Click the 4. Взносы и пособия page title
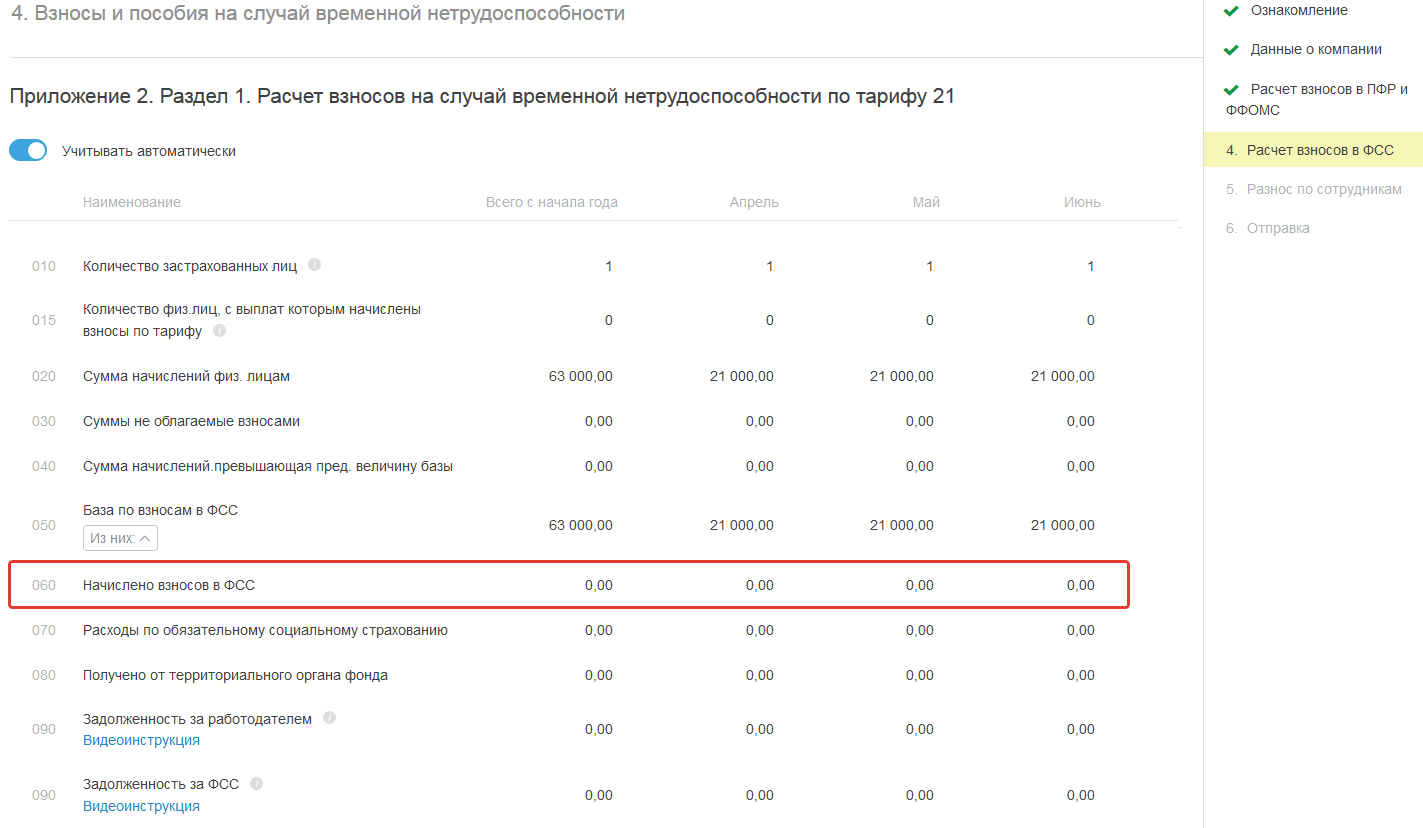Image resolution: width=1423 pixels, height=828 pixels. pos(318,14)
